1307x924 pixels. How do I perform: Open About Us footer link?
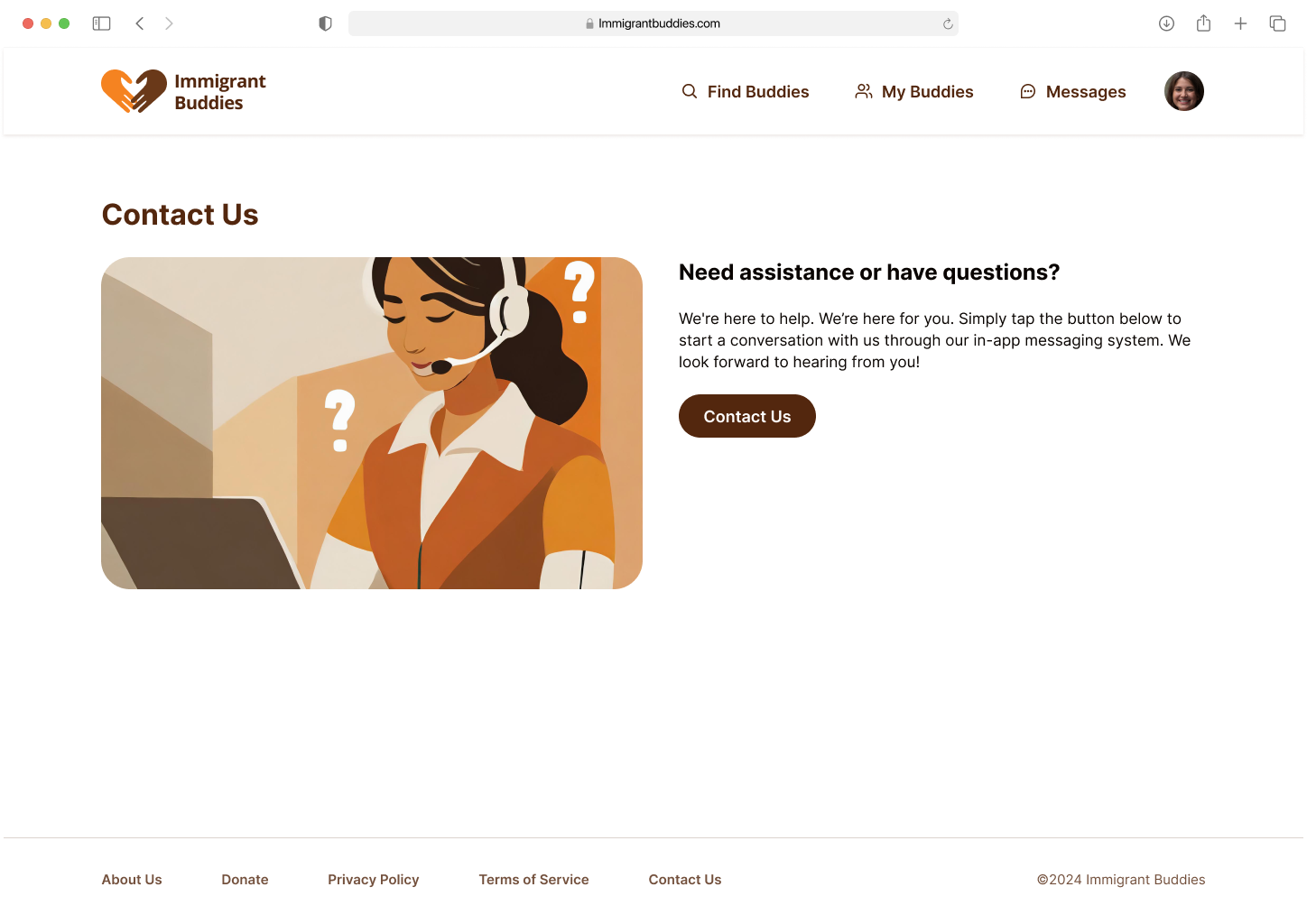132,880
